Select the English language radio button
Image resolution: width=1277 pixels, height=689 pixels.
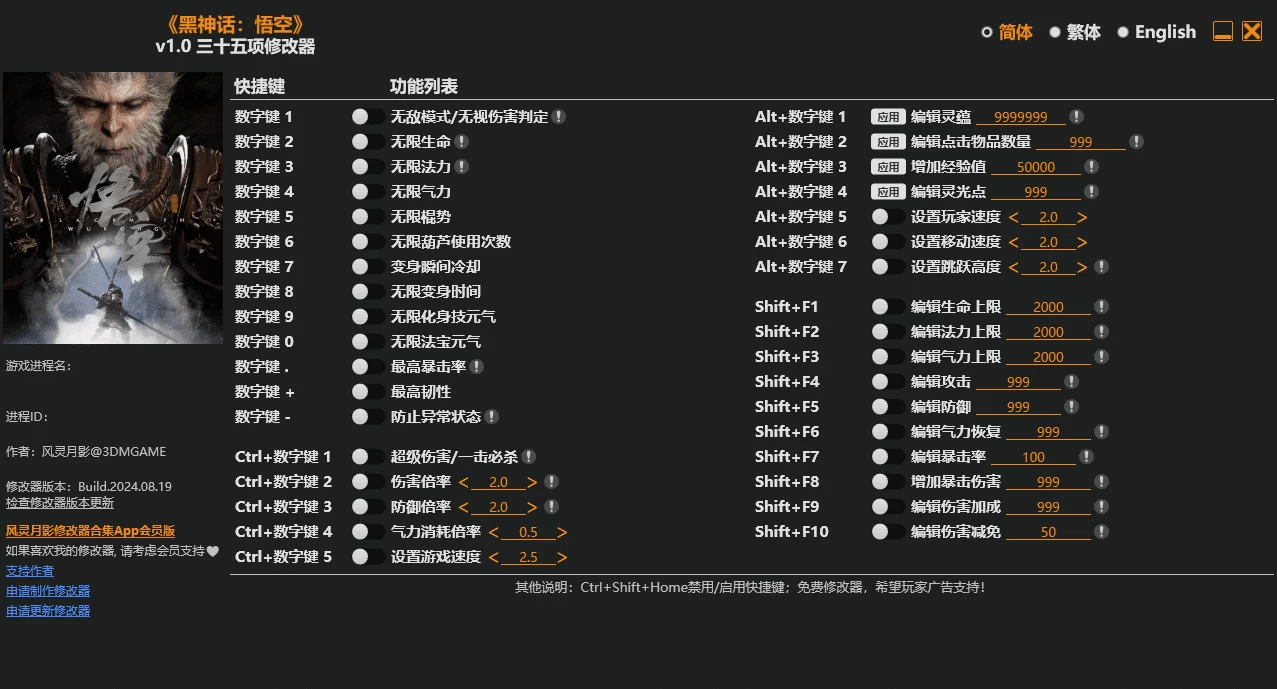1123,32
